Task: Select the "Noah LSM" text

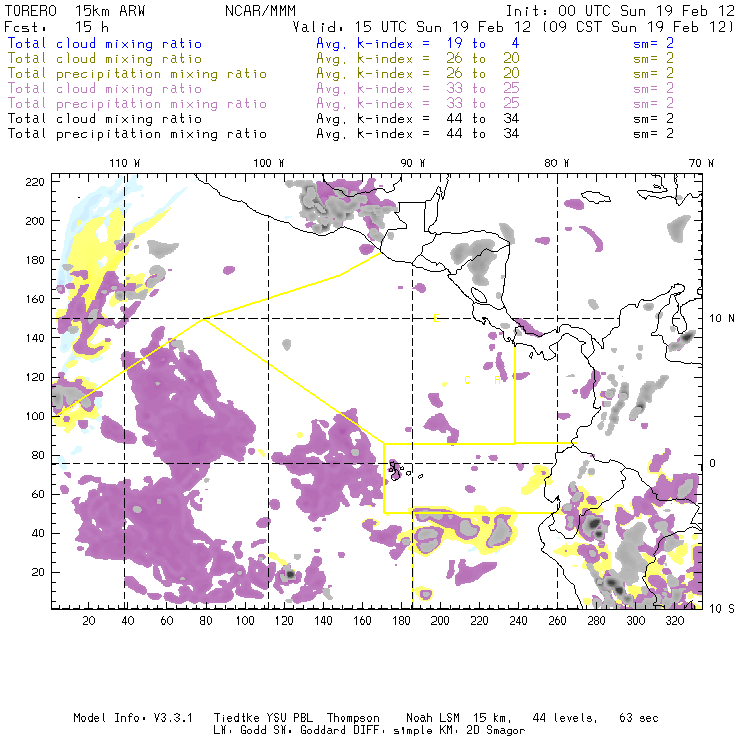Action: tap(433, 718)
